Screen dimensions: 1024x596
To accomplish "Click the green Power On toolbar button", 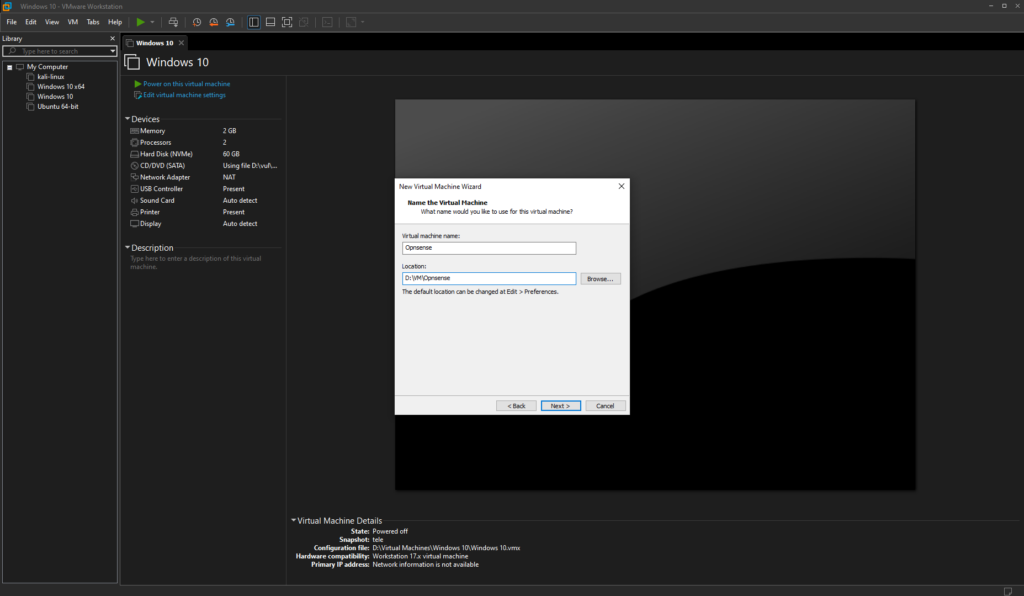I will tap(140, 22).
